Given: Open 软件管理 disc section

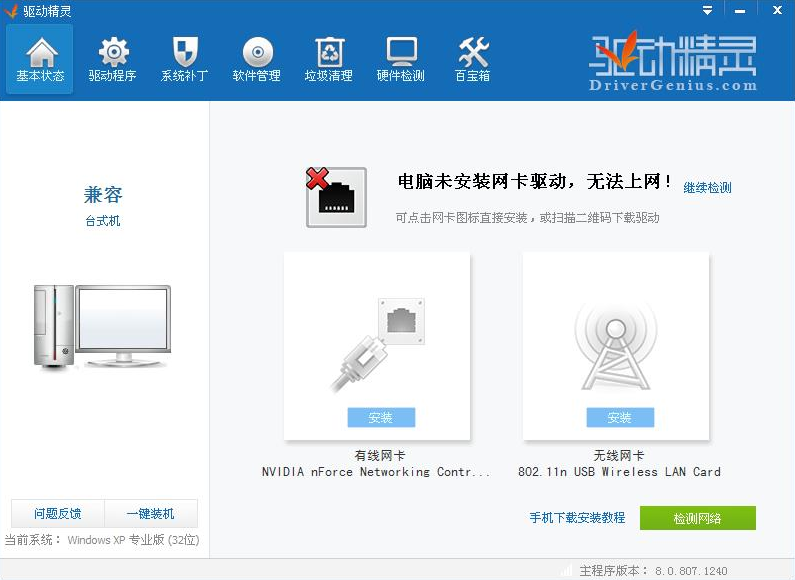Looking at the screenshot, I should pyautogui.click(x=257, y=59).
